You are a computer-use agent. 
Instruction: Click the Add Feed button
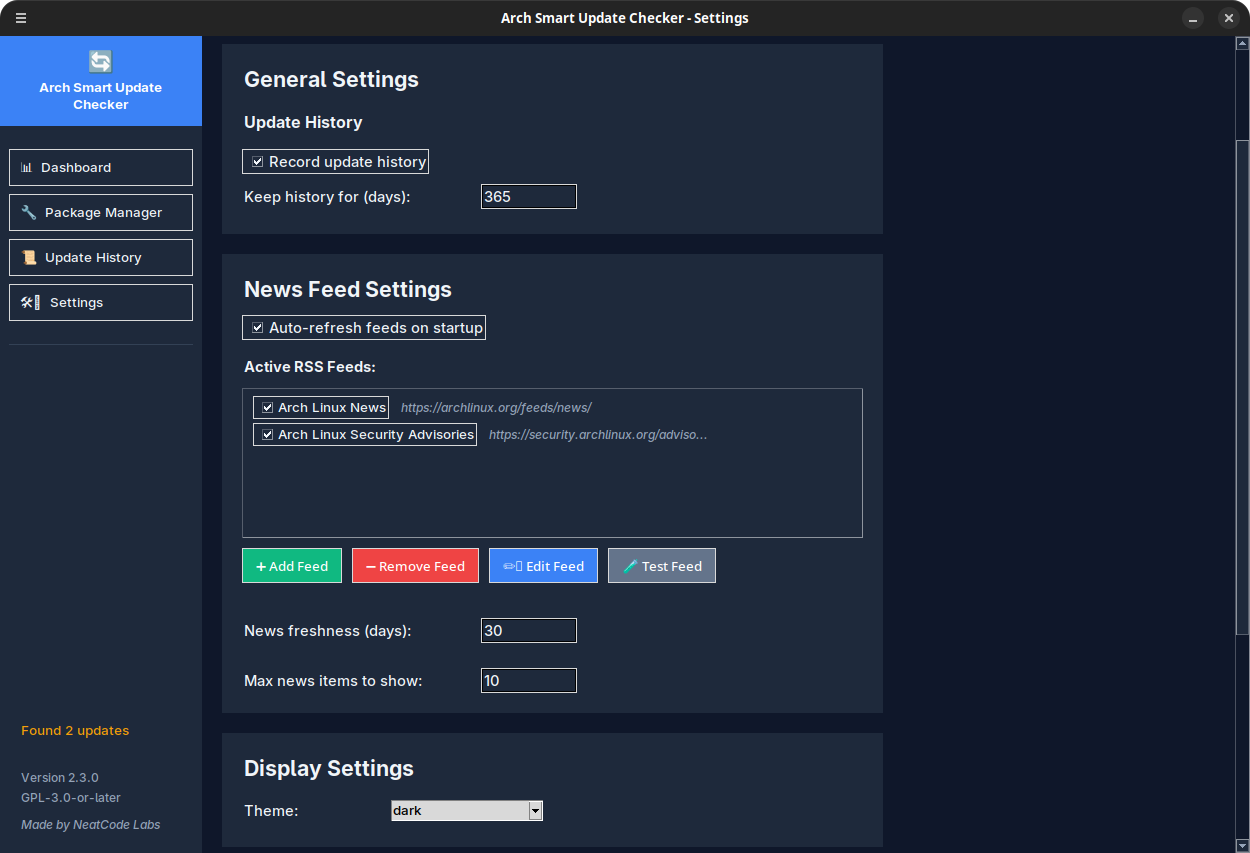(292, 566)
